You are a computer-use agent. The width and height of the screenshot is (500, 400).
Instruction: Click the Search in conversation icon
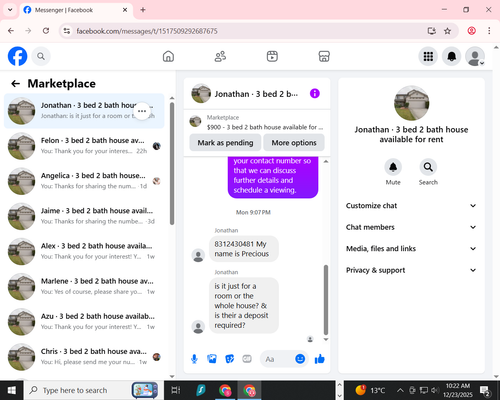(428, 167)
